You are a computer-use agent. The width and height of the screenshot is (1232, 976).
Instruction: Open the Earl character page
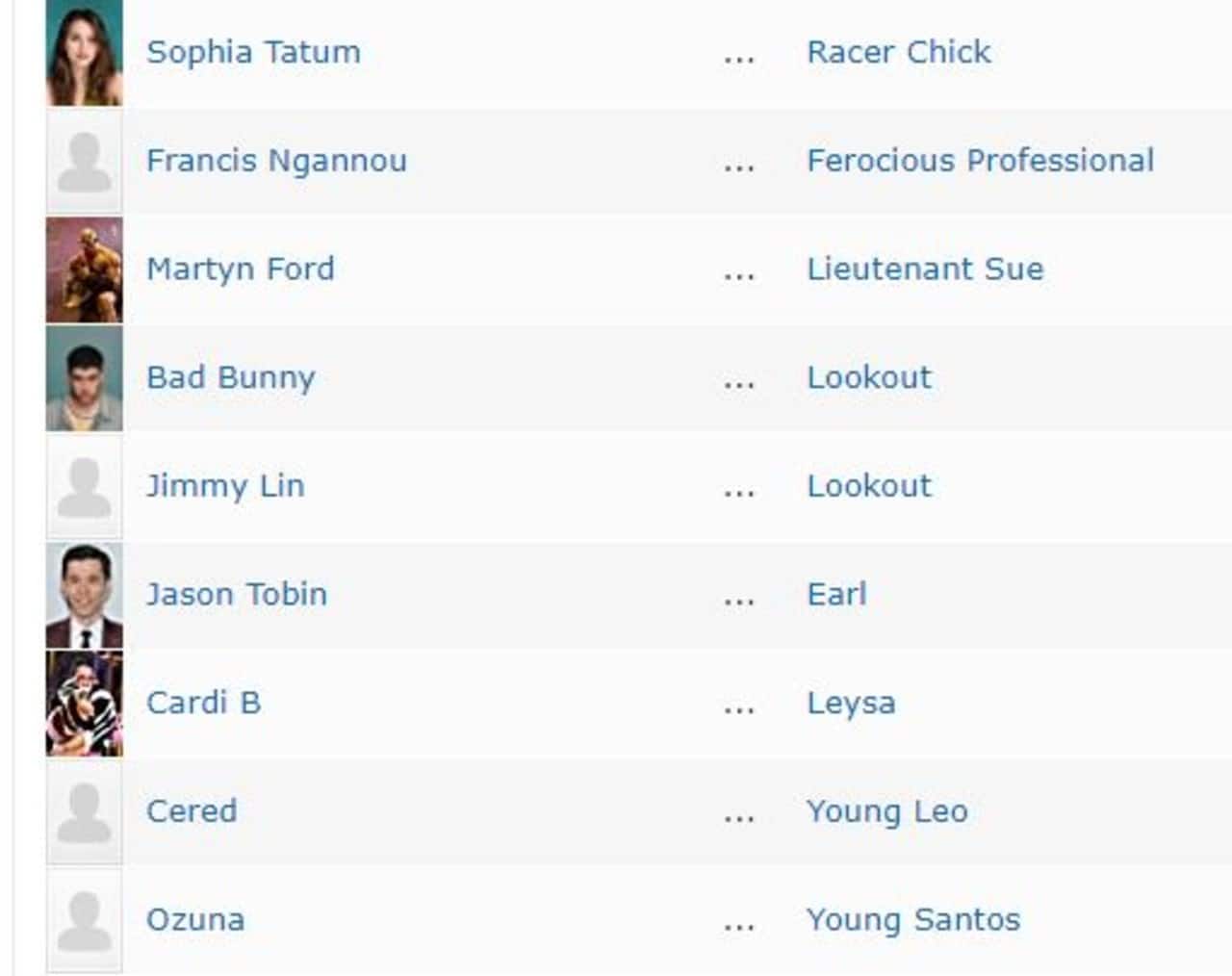coord(836,594)
